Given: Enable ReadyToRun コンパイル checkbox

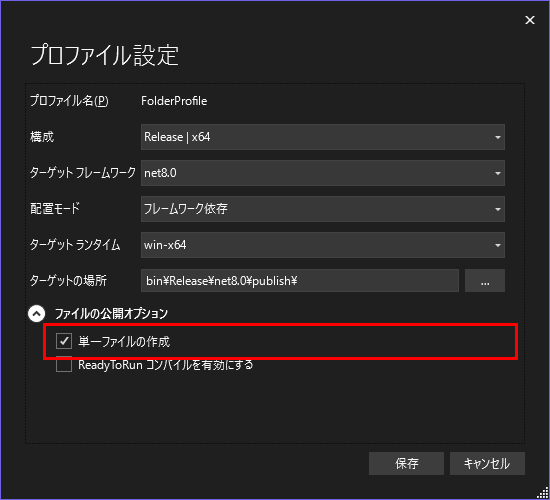Looking at the screenshot, I should pos(64,365).
